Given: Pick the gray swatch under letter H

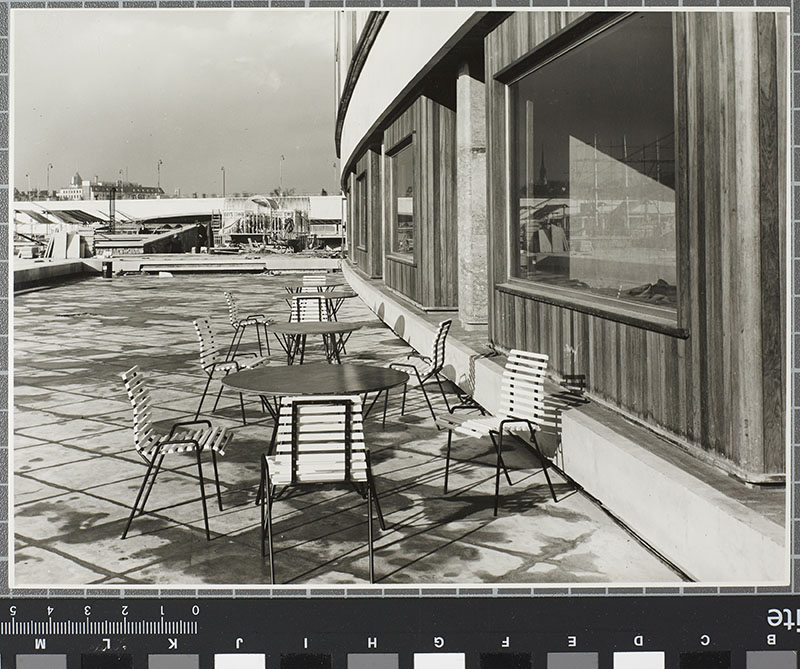Looking at the screenshot, I should click(x=372, y=660).
